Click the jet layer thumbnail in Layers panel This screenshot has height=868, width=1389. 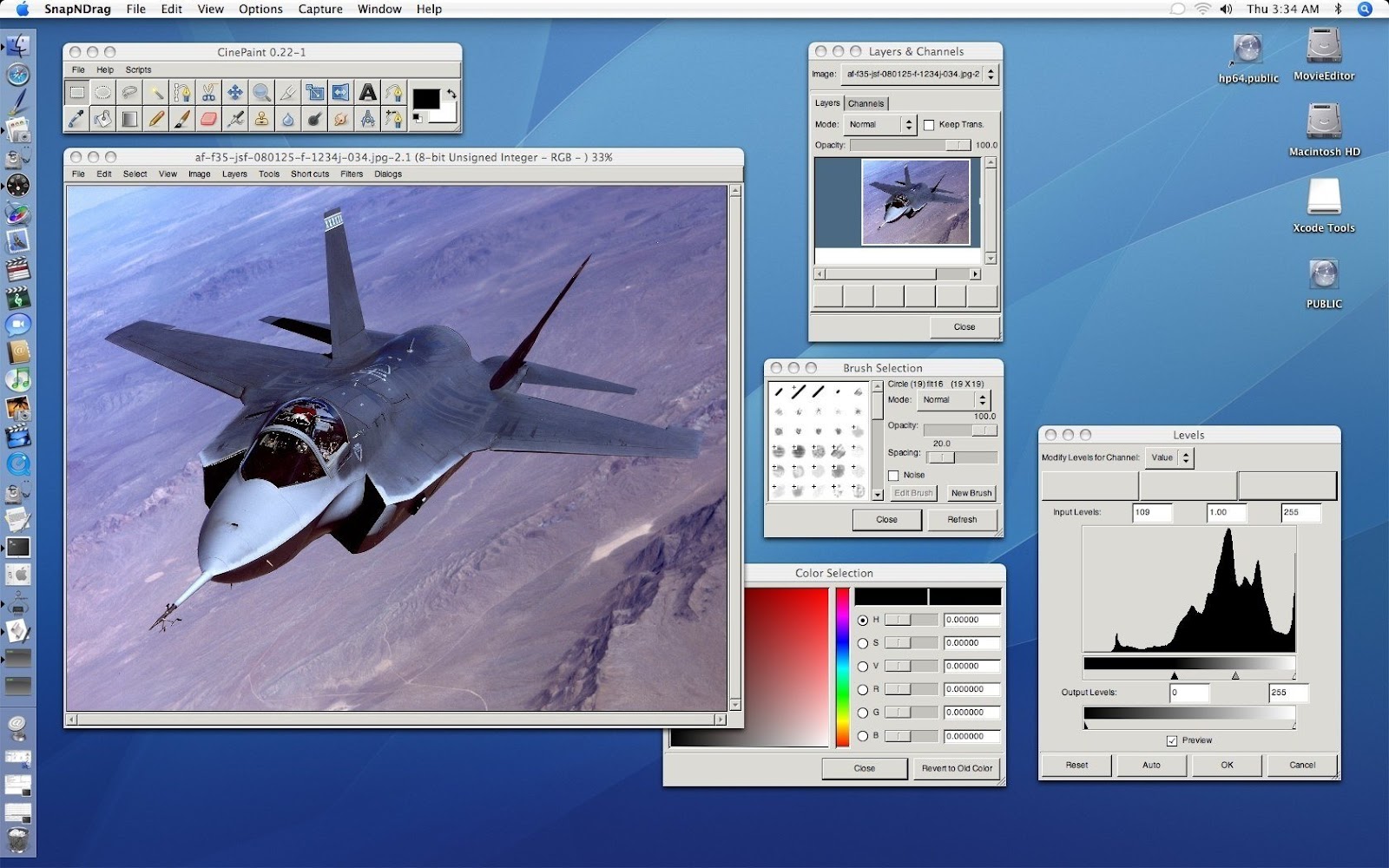coord(915,202)
